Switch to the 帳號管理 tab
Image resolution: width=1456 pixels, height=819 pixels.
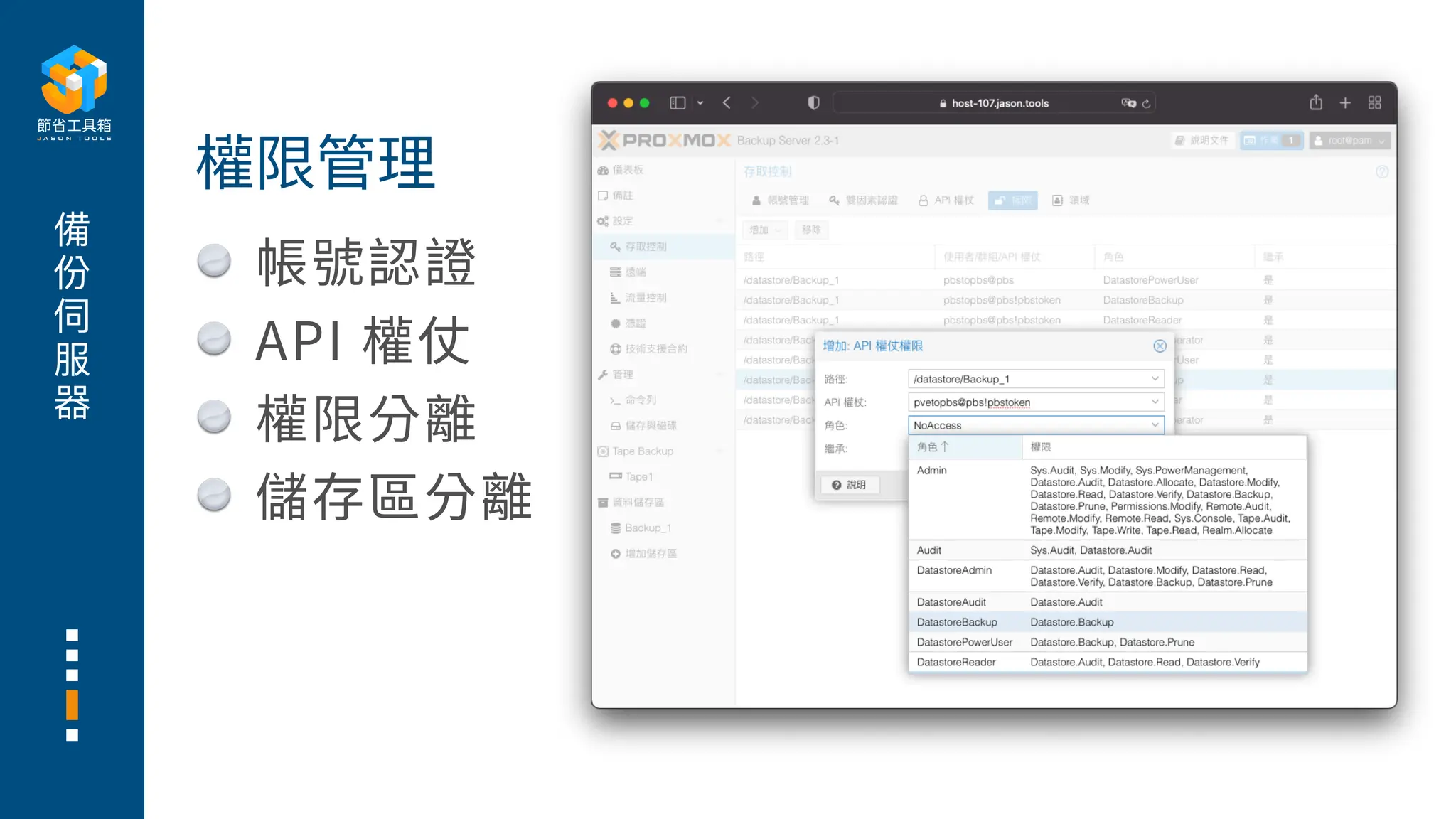tap(781, 200)
